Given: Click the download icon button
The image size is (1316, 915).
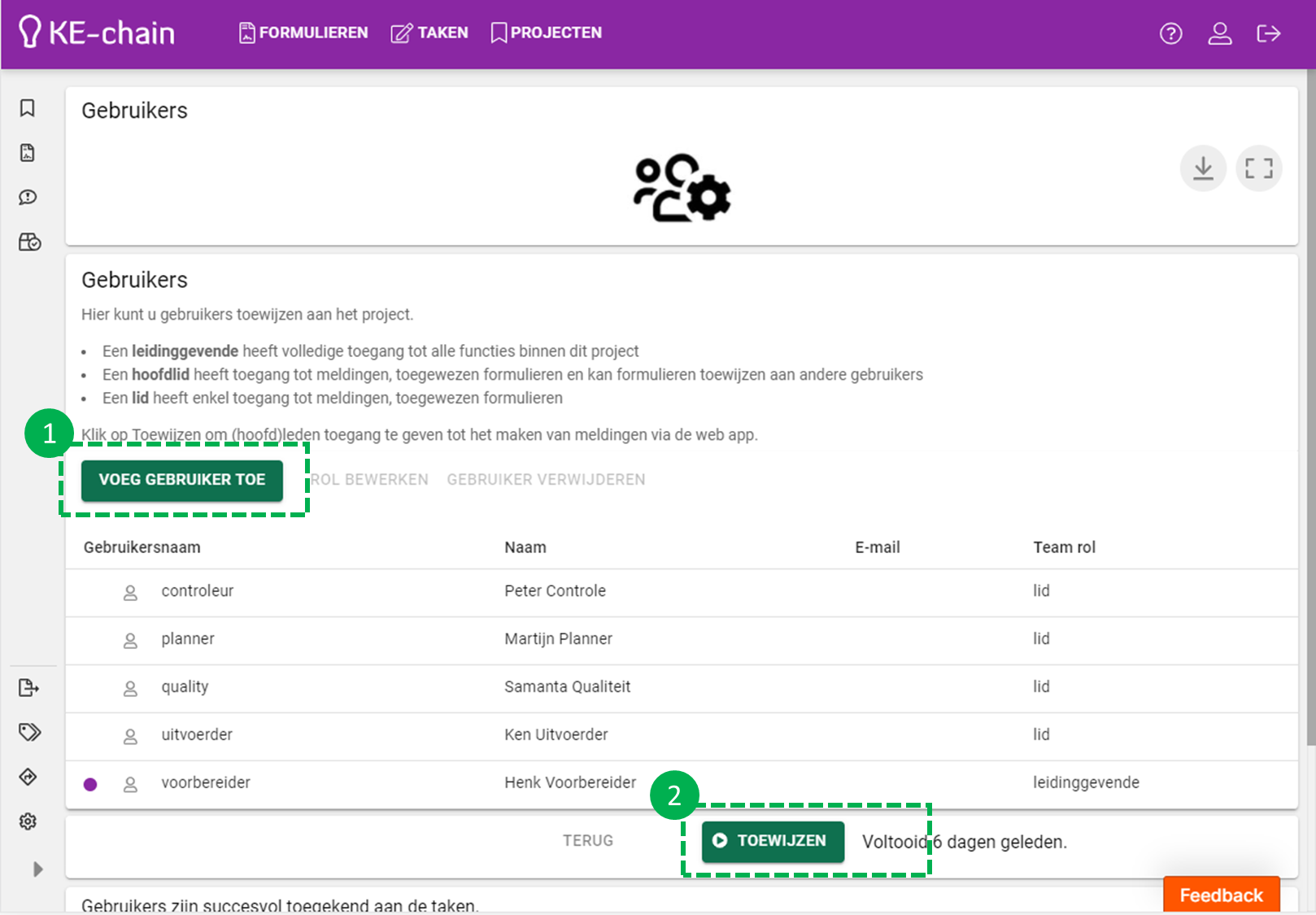Looking at the screenshot, I should coord(1203,168).
